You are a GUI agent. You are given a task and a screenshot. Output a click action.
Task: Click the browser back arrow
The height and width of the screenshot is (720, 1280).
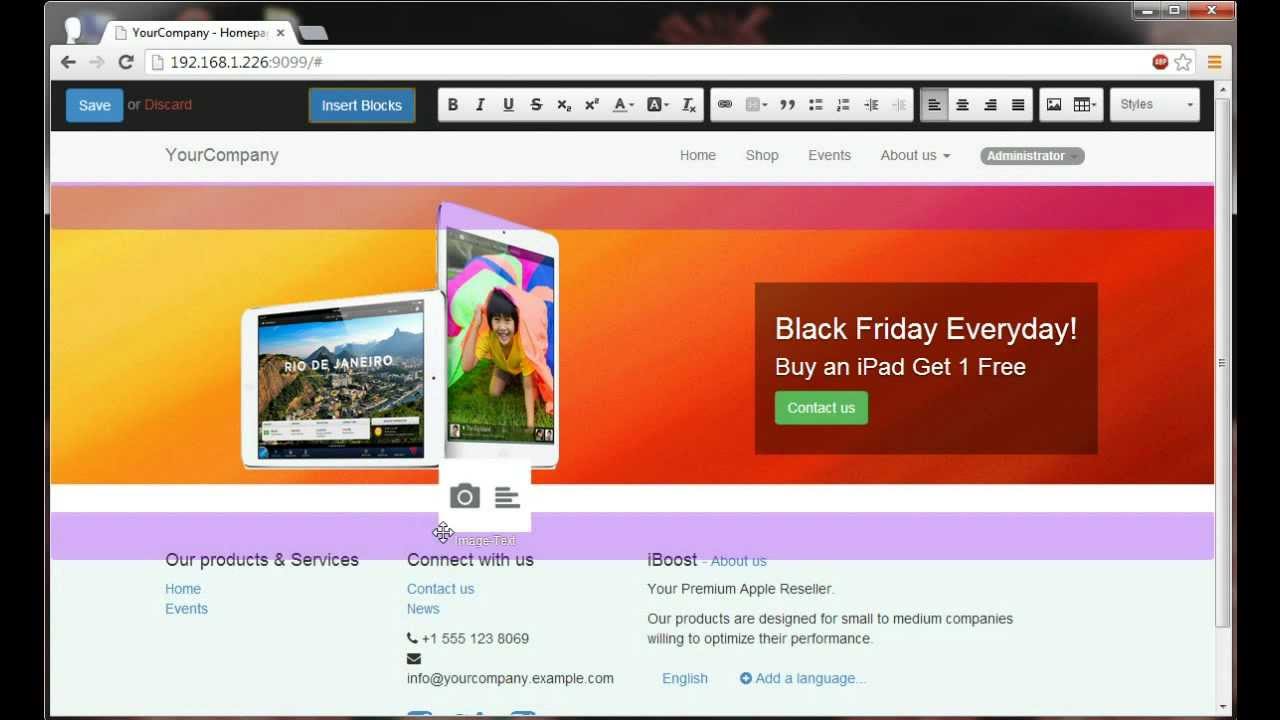(68, 62)
